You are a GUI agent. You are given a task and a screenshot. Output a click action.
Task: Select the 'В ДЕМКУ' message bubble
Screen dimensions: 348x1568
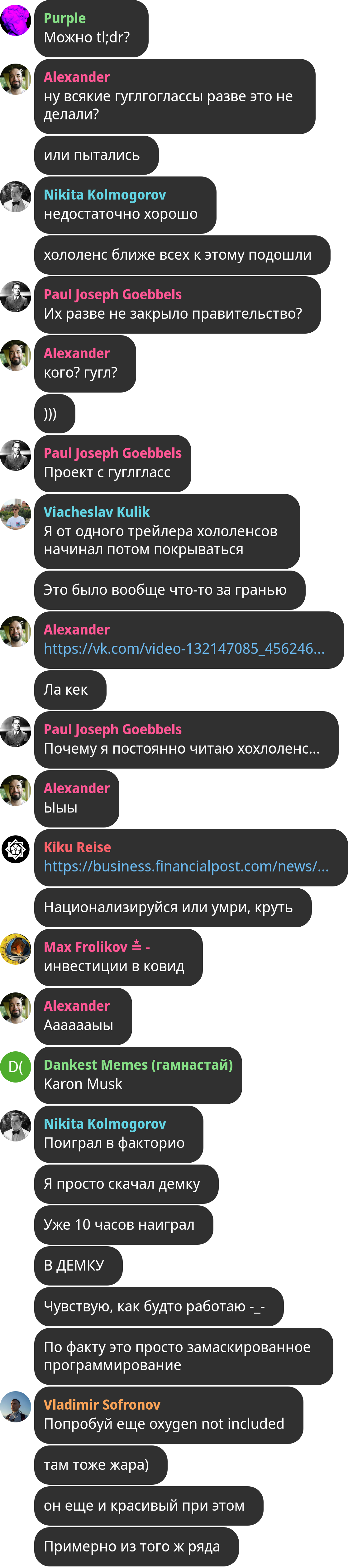coord(79,1266)
